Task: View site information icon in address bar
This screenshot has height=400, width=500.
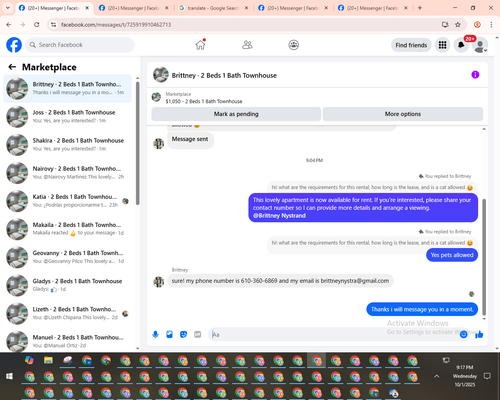Action: pyautogui.click(x=53, y=24)
